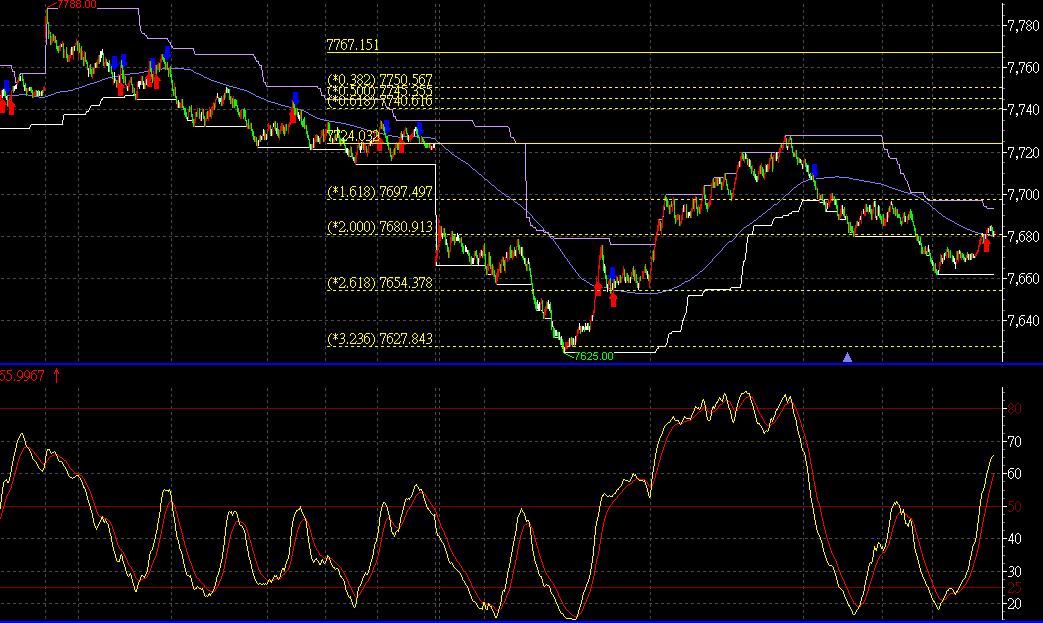Click 7,680 on the price axis
Screen dimensions: 1043x623
coord(1023,237)
